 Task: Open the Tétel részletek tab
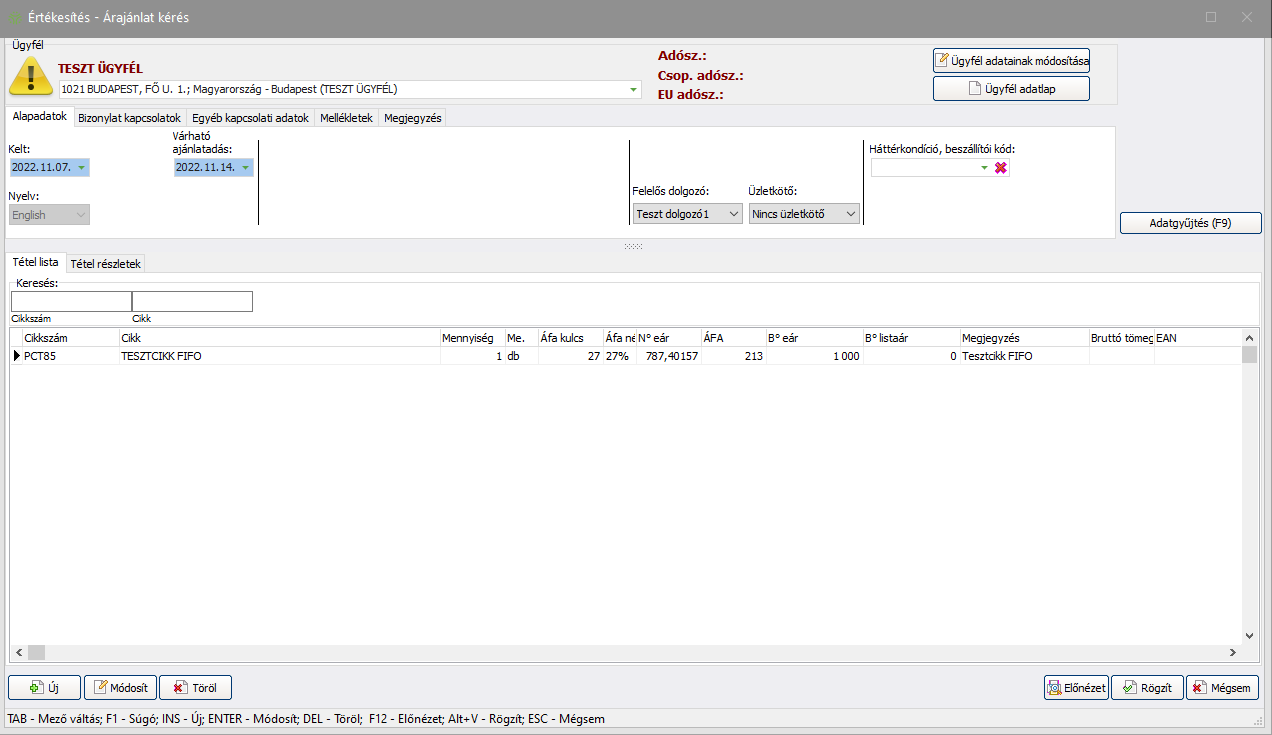(106, 263)
